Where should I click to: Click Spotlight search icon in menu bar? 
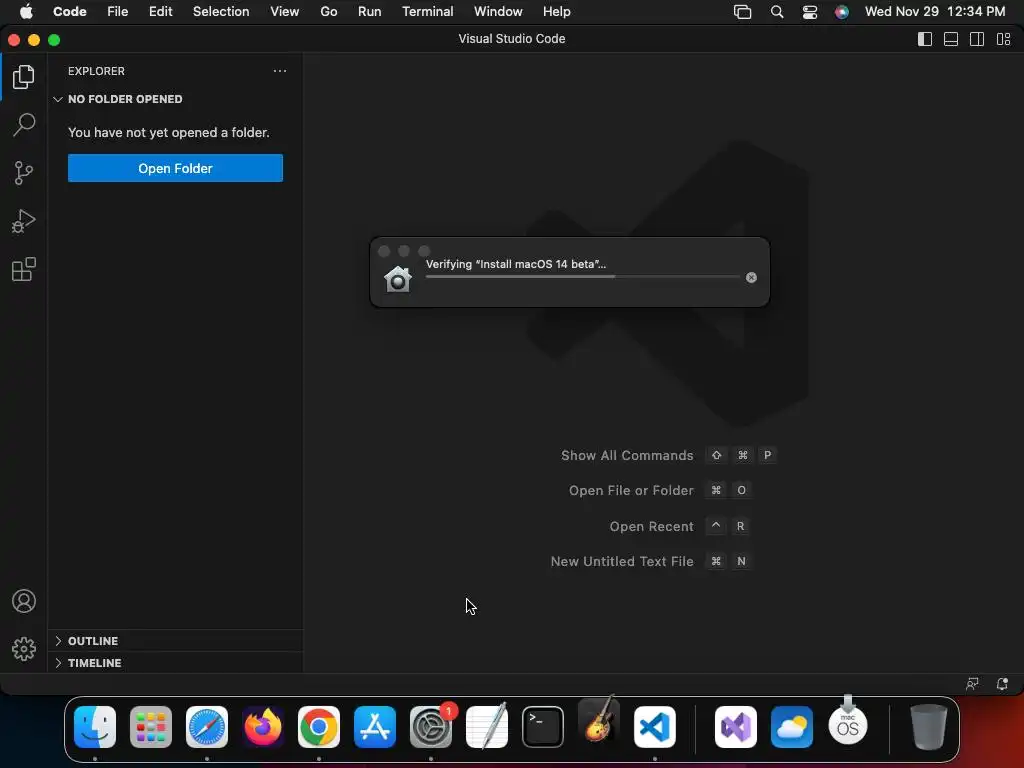pyautogui.click(x=776, y=12)
